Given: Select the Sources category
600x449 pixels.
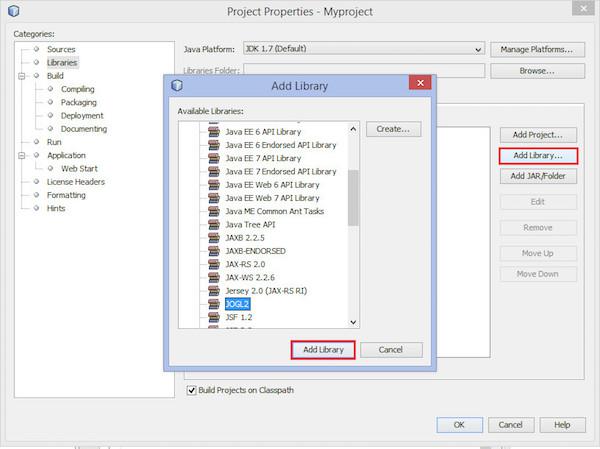Looking at the screenshot, I should tap(61, 49).
